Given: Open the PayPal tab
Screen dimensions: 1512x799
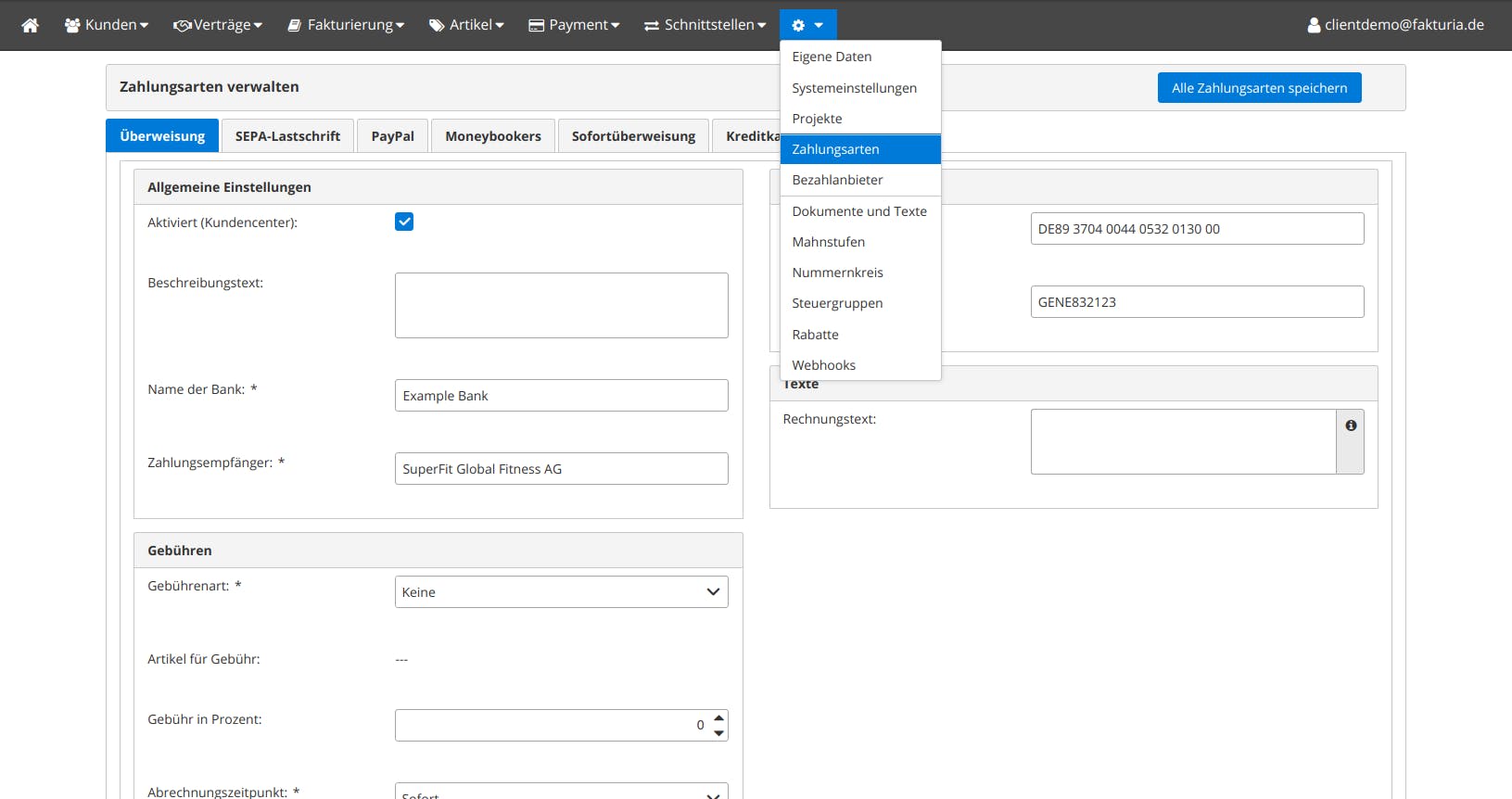Looking at the screenshot, I should coord(392,136).
